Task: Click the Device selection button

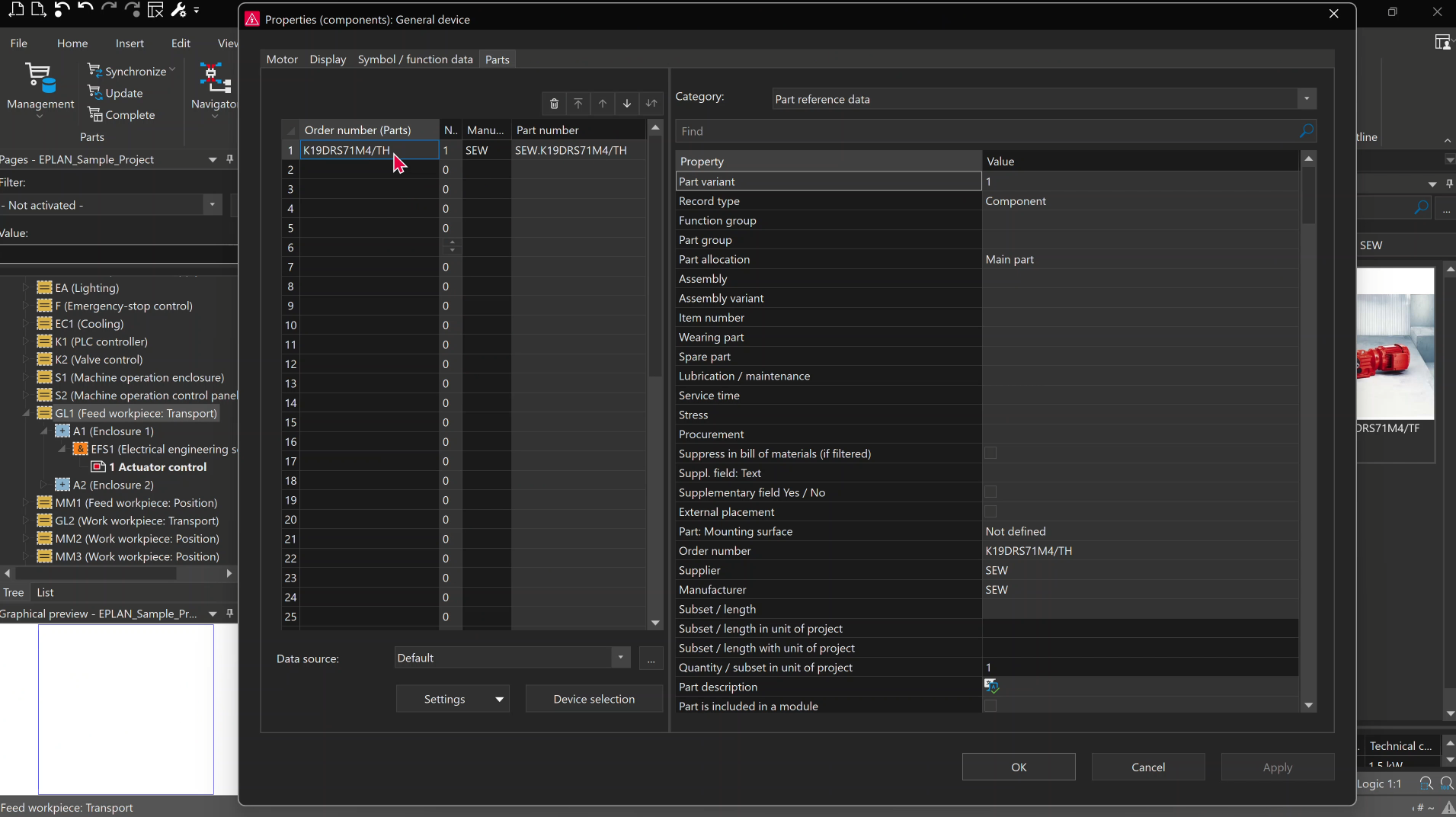Action: [594, 699]
